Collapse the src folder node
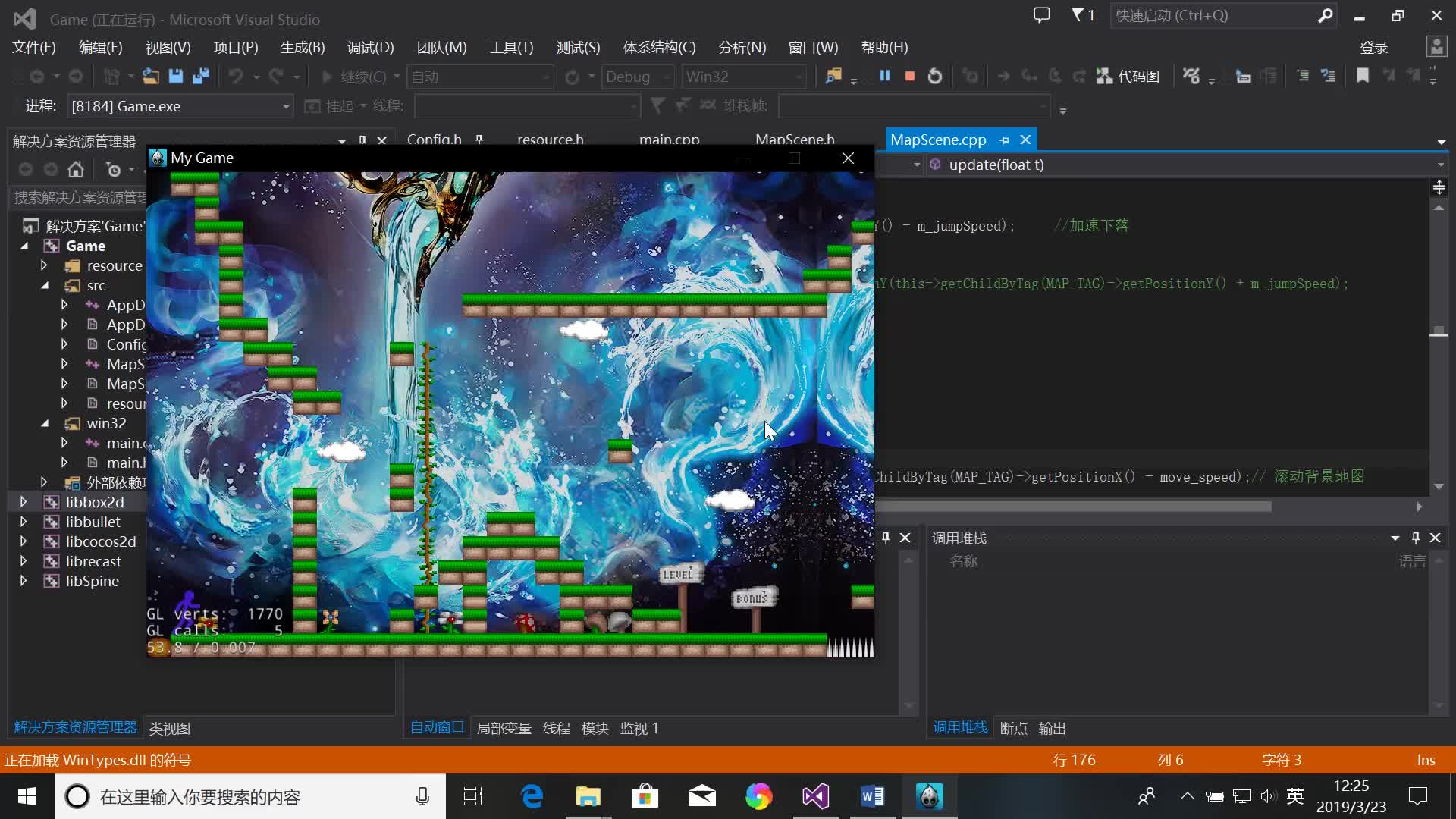The width and height of the screenshot is (1456, 819). click(x=44, y=285)
